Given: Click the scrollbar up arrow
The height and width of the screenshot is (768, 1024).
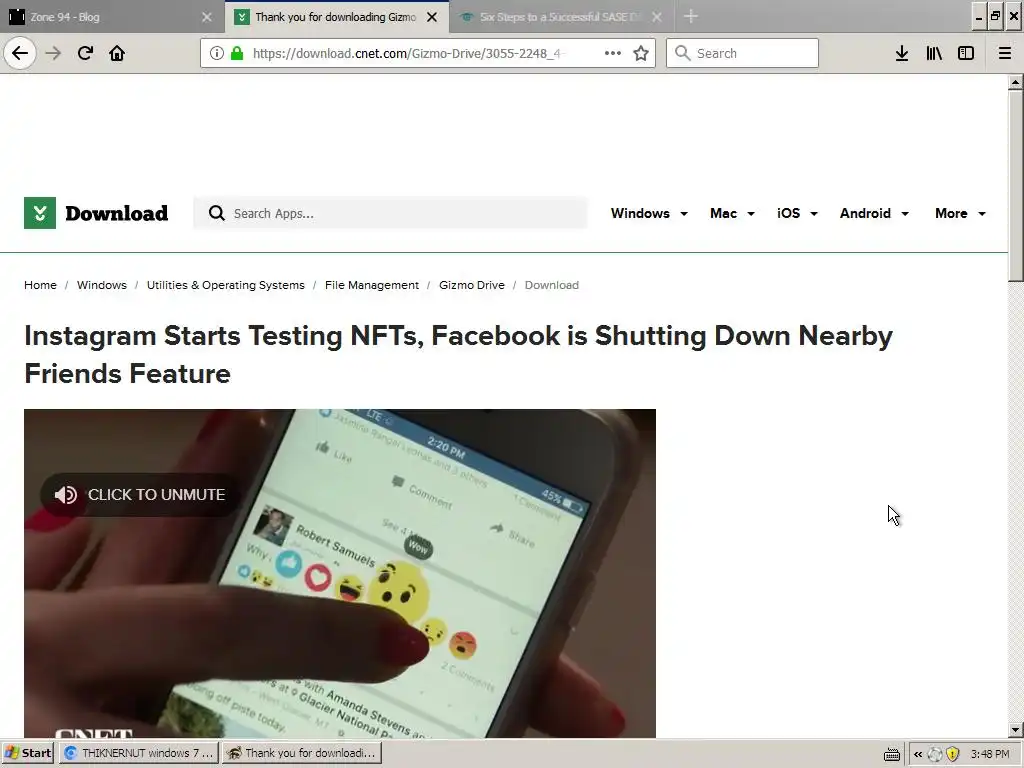Looking at the screenshot, I should (x=1015, y=82).
